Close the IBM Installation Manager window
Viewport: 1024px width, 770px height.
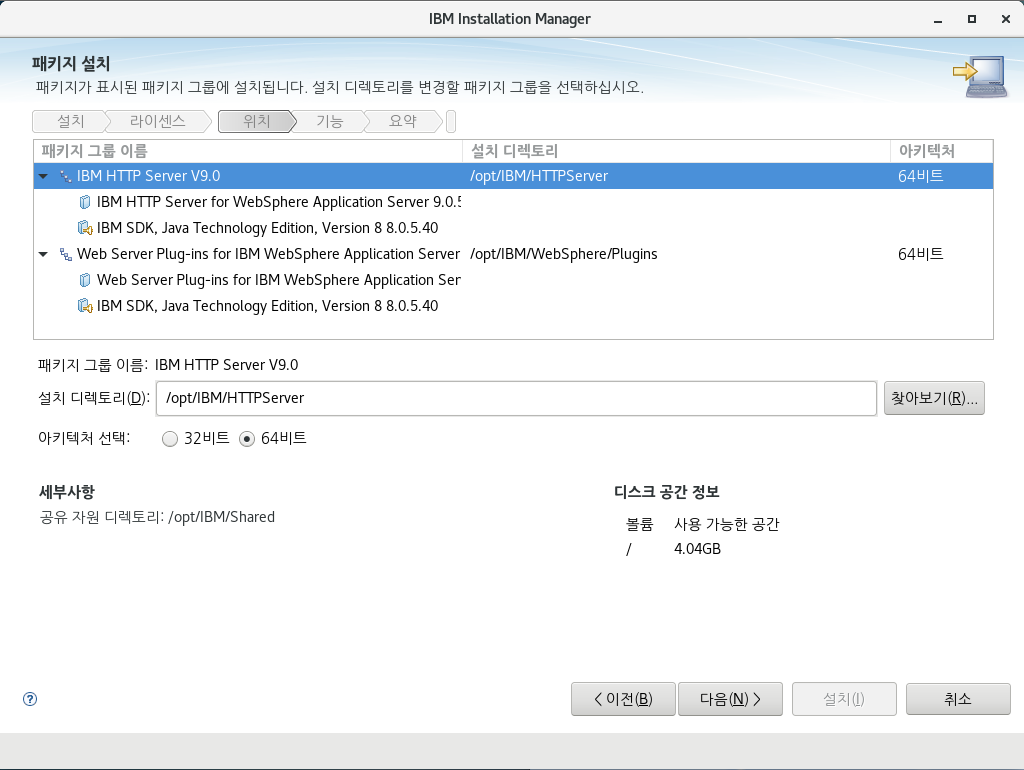tap(1006, 20)
